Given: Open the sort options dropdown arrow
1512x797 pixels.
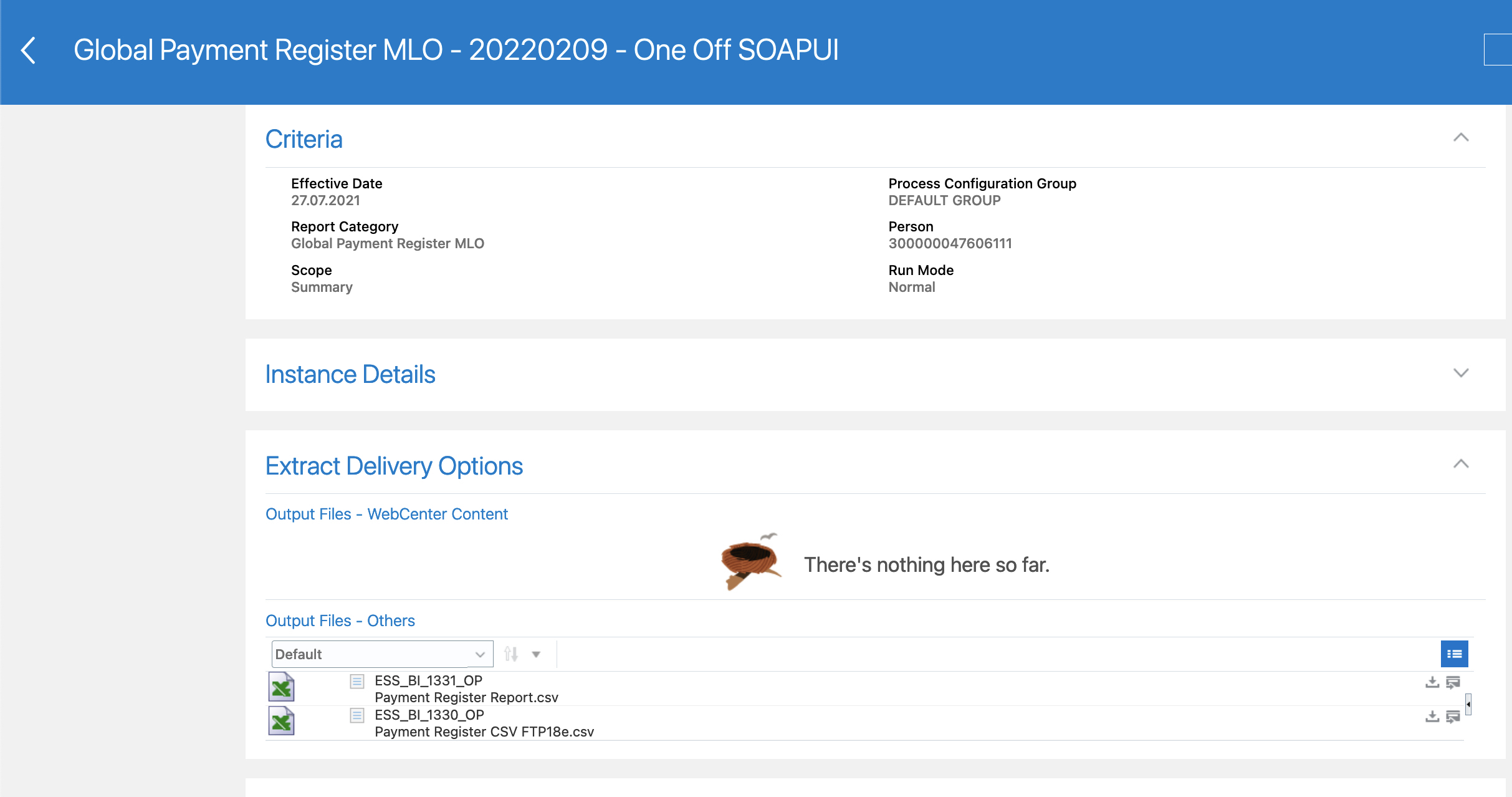Looking at the screenshot, I should tap(536, 654).
